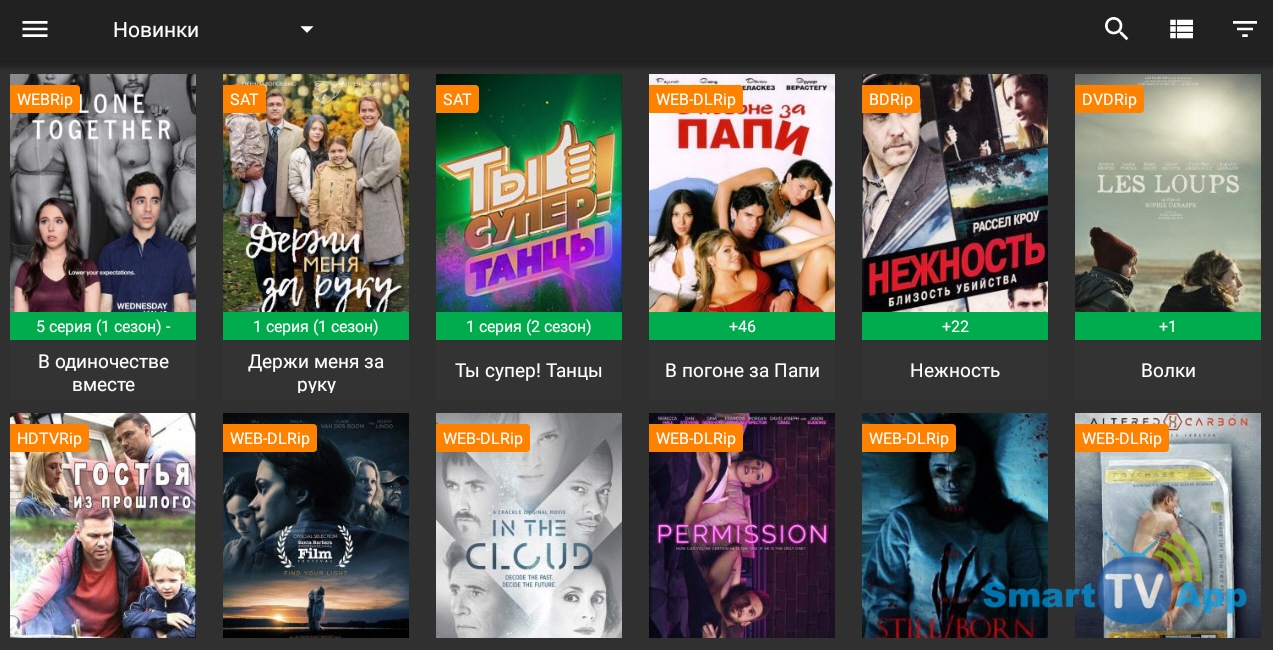Click the +22 badge under Нежность
1273x650 pixels.
(955, 326)
